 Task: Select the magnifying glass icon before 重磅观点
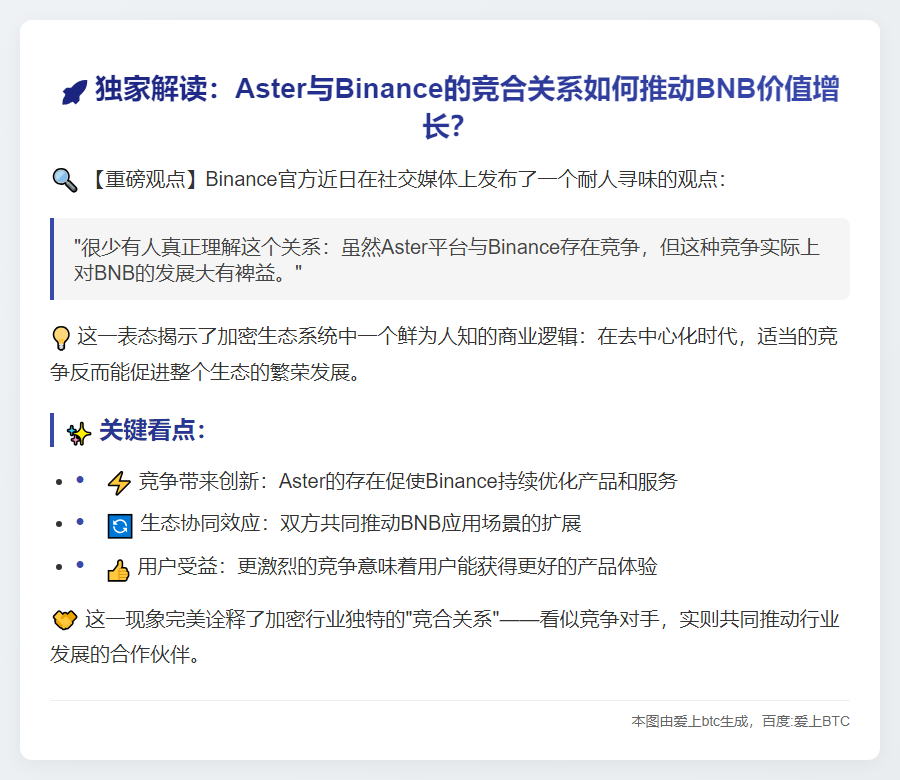click(66, 179)
